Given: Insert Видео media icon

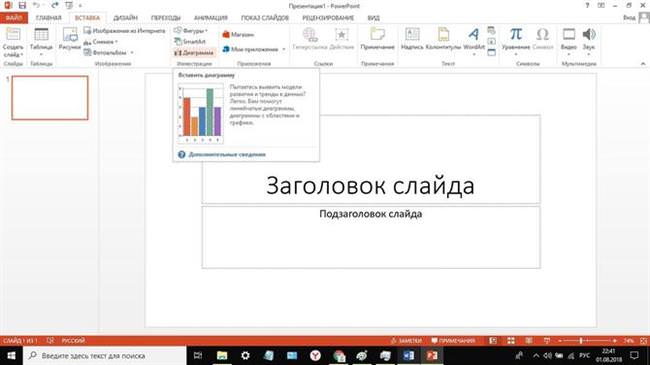Looking at the screenshot, I should pos(569,40).
